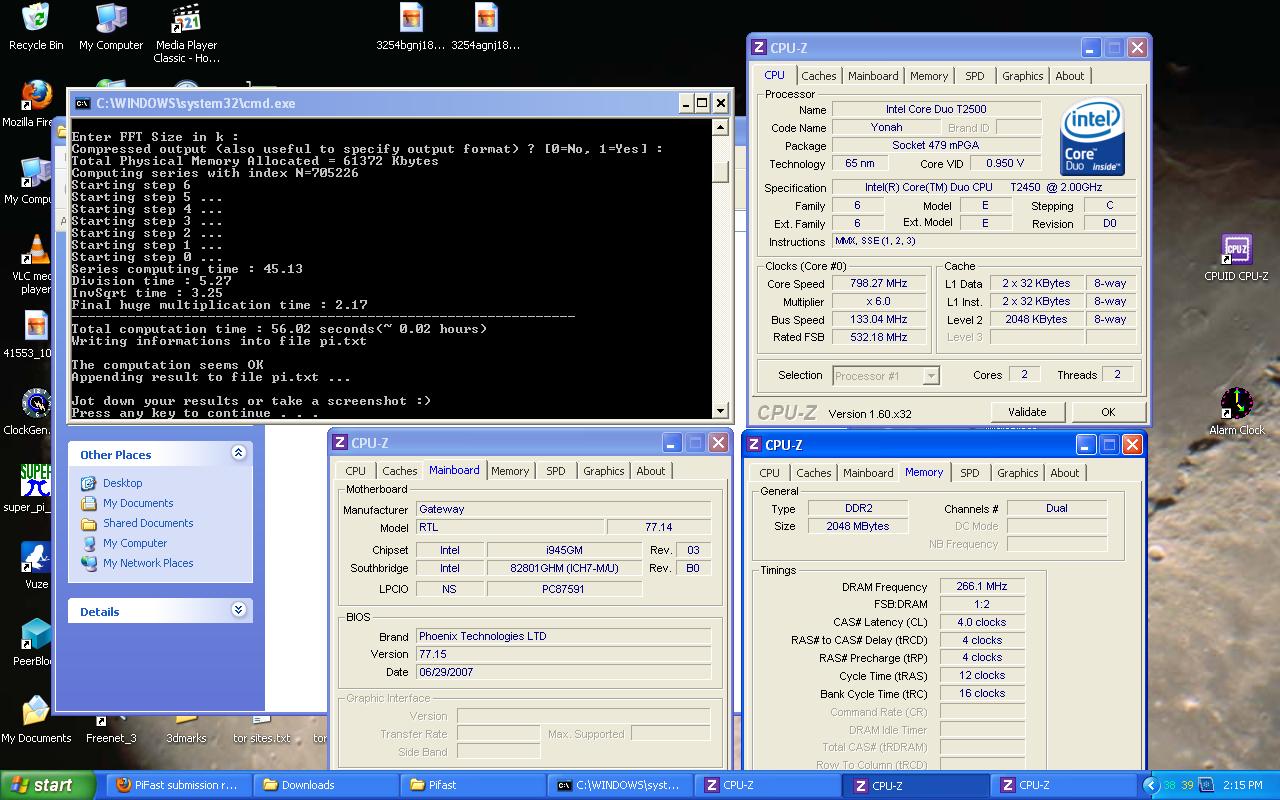Click the Intel Core Duo T2500 name field

click(x=936, y=109)
